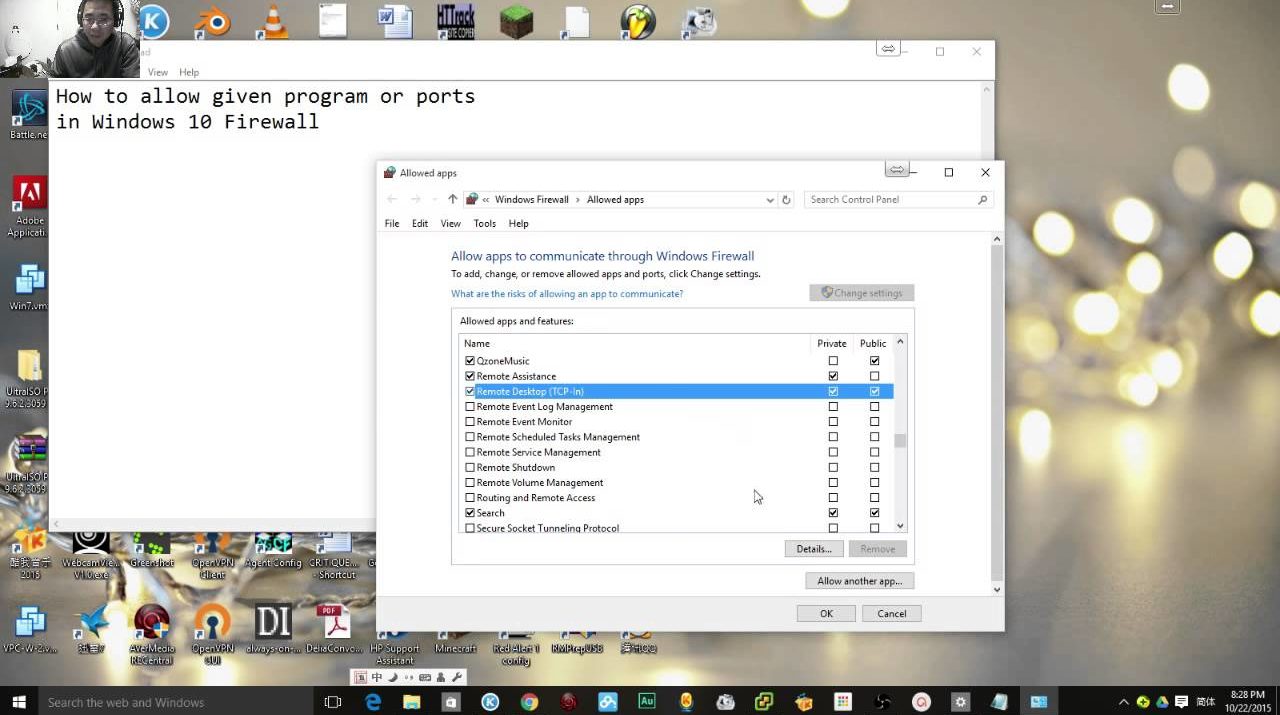Uncheck the Public box for Search
The image size is (1280, 715).
[874, 513]
